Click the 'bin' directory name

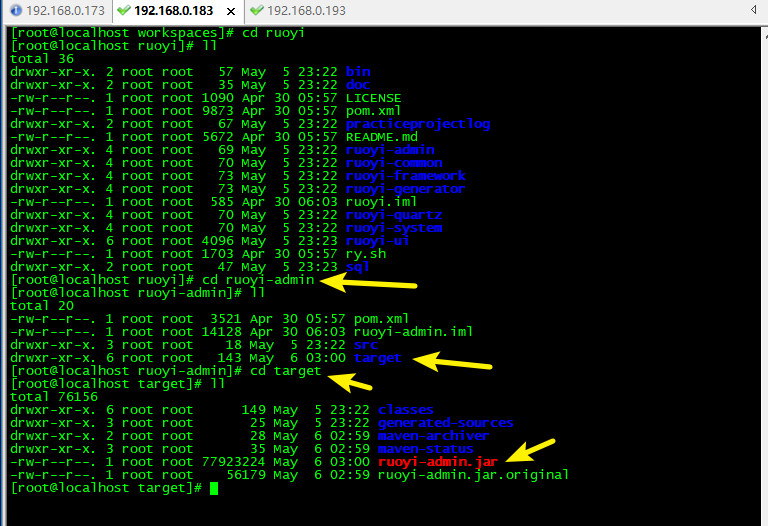pyautogui.click(x=358, y=72)
